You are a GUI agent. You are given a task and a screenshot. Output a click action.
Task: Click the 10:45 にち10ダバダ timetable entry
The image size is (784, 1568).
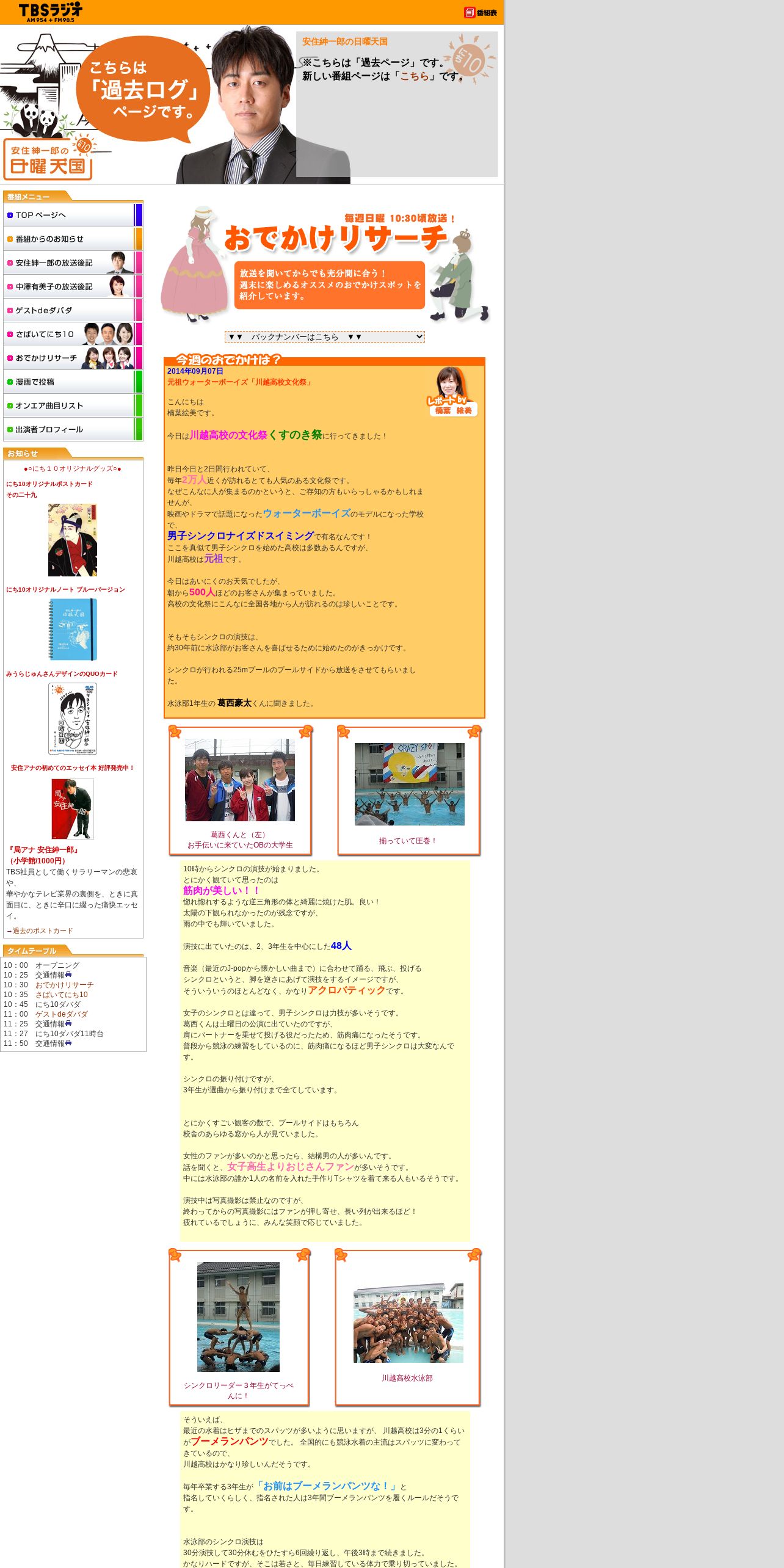click(x=42, y=1004)
